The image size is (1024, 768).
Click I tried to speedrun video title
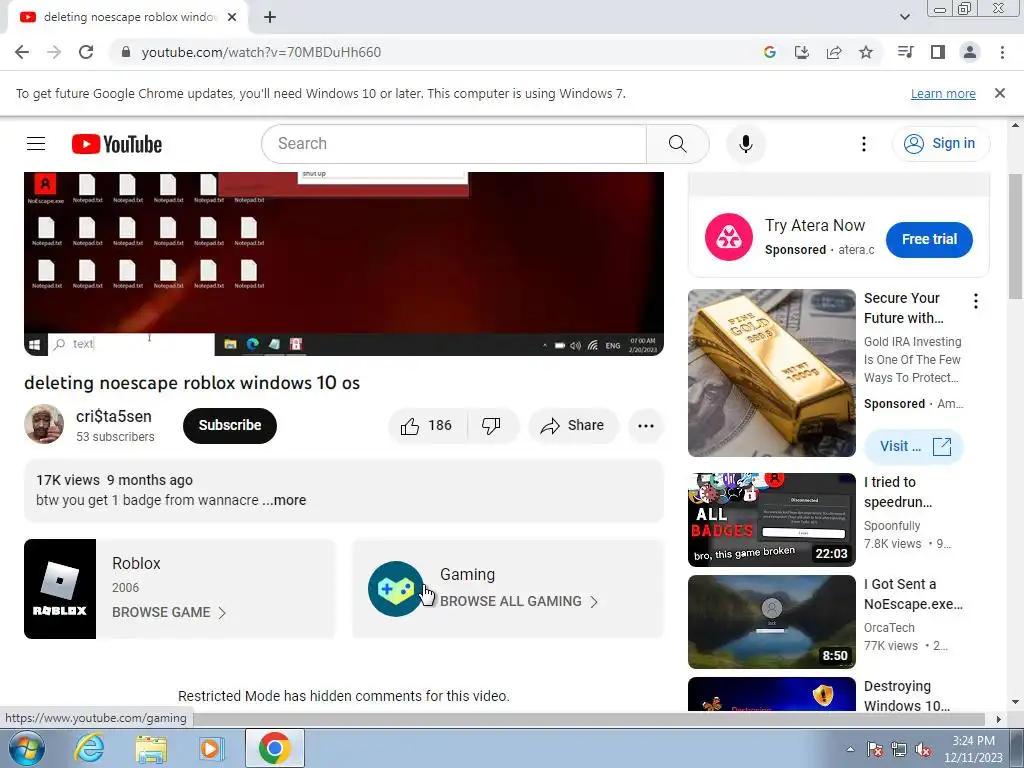pyautogui.click(x=897, y=492)
